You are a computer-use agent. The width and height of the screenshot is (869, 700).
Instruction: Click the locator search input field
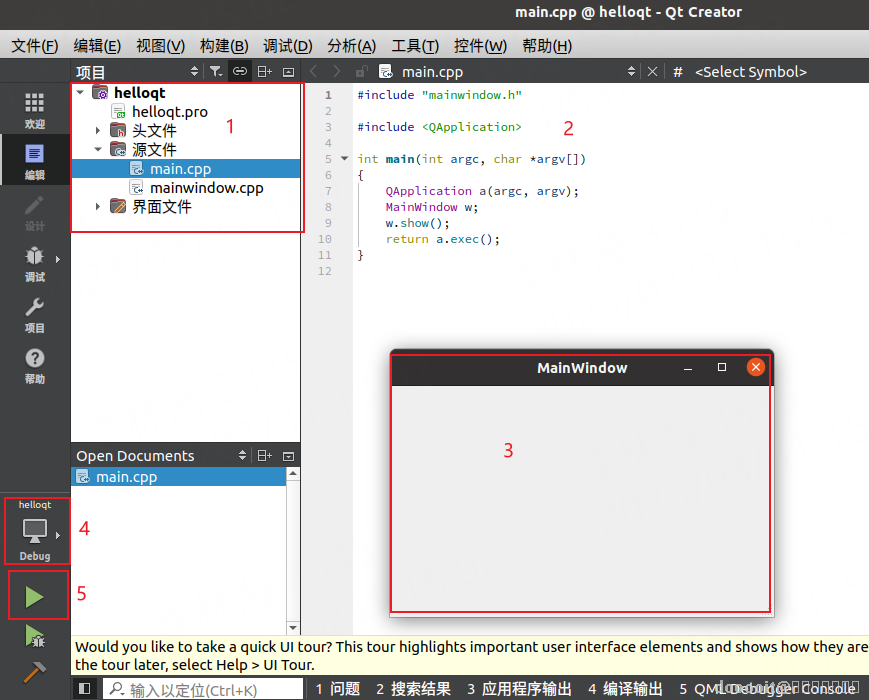pyautogui.click(x=203, y=689)
